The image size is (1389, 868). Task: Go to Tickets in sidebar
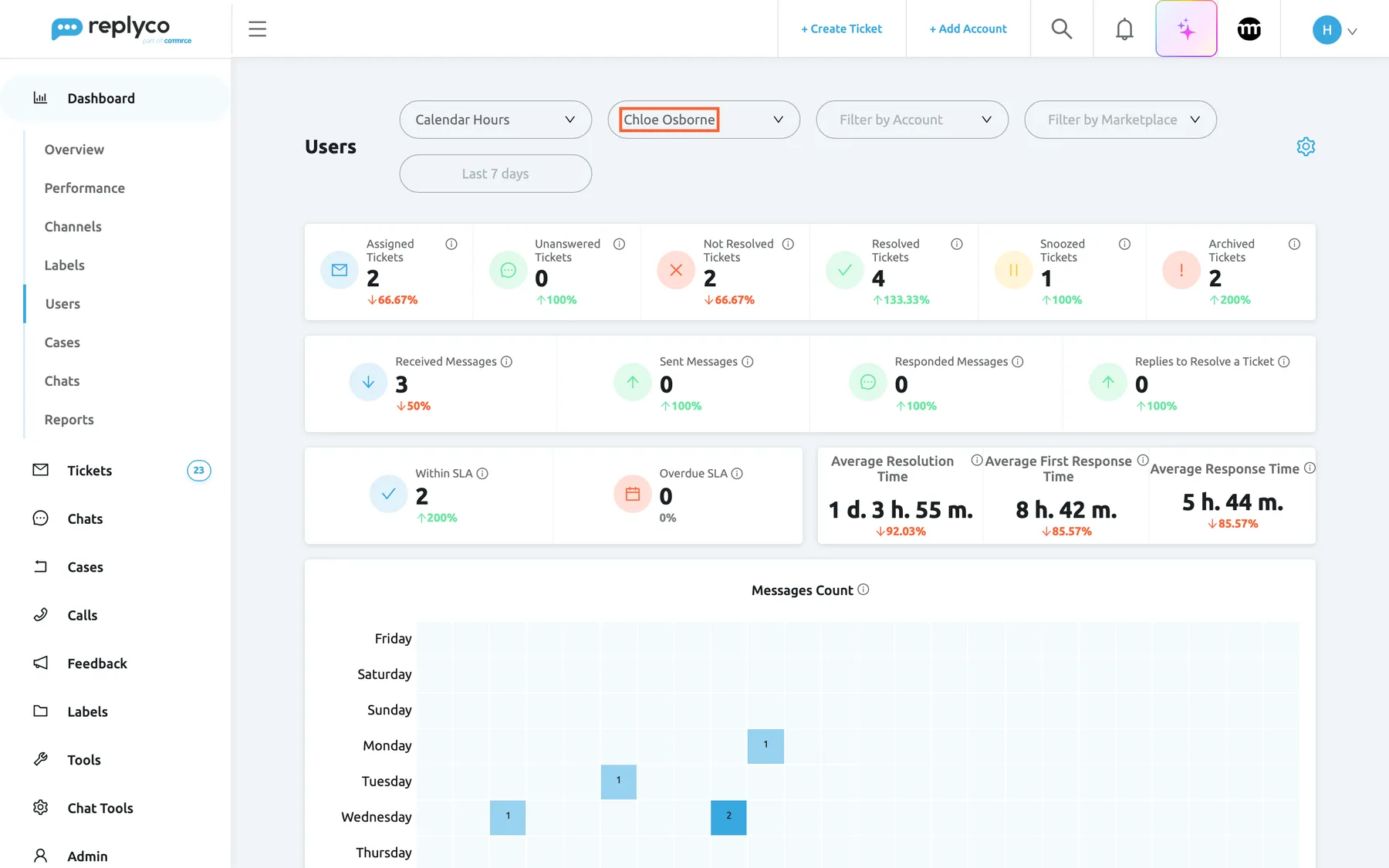tap(90, 471)
